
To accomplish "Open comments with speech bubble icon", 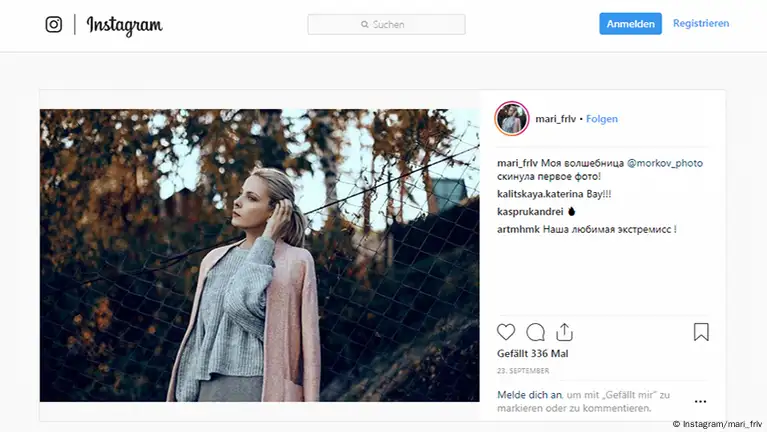I will (535, 332).
